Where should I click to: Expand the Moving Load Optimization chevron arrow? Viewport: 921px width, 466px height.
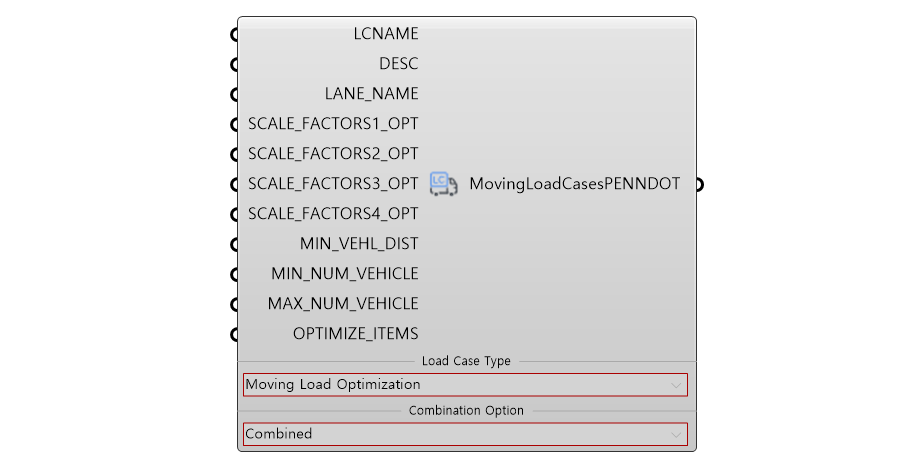pos(675,385)
